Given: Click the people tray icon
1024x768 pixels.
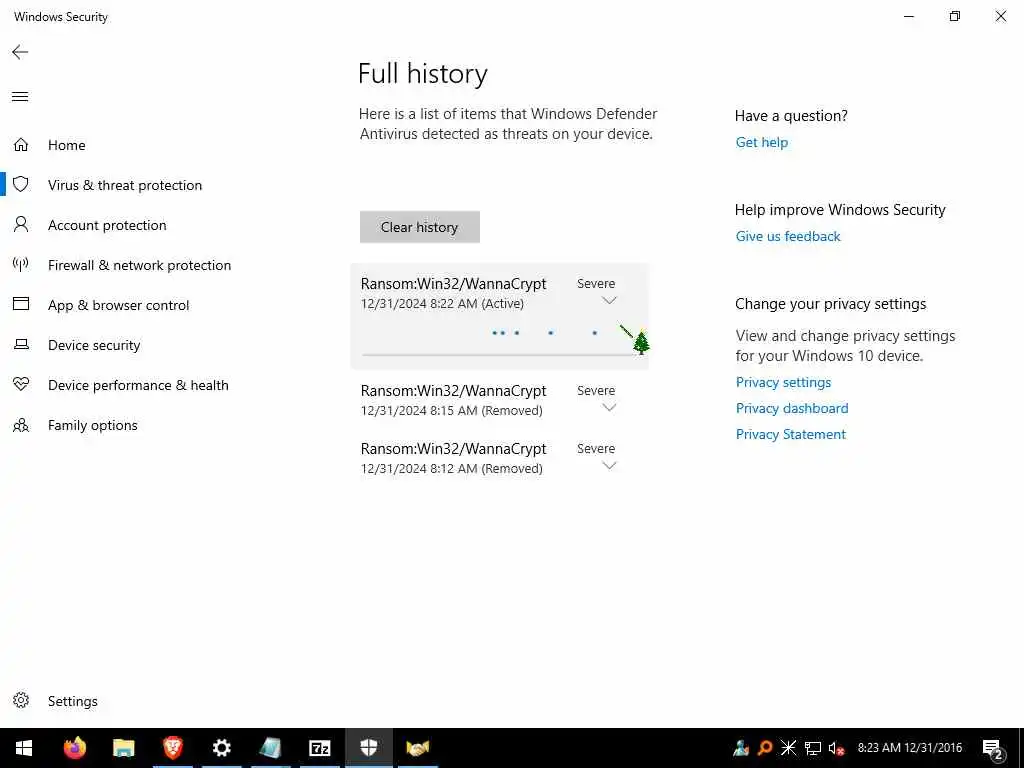Looking at the screenshot, I should pos(741,748).
